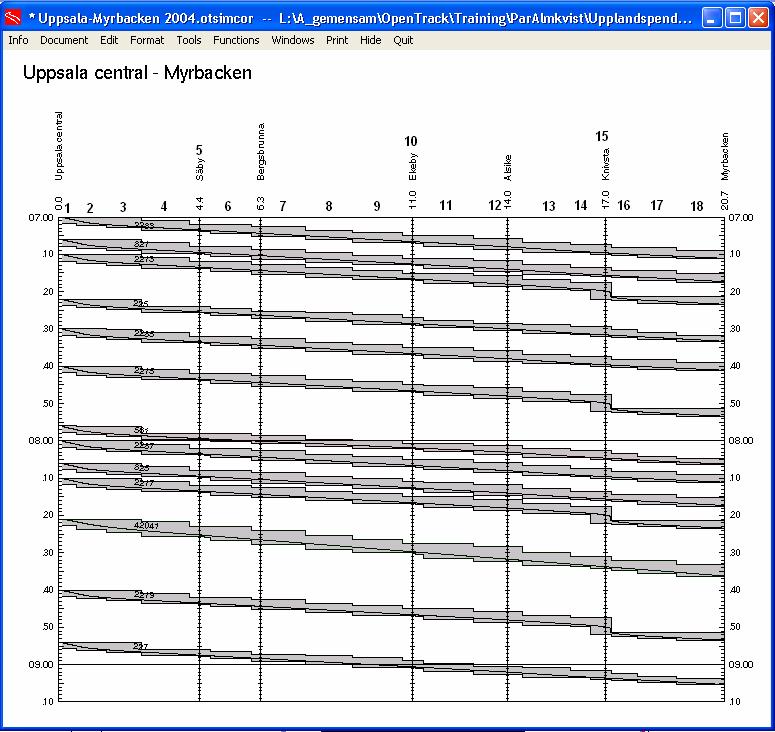Click the right 09.00 time axis label
775x732 pixels.
click(x=741, y=664)
